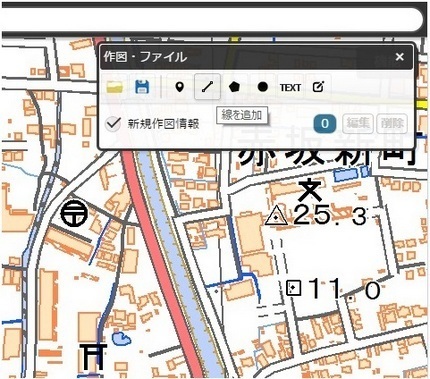
Task: Select the freehand edit pencil icon
Action: tap(318, 87)
